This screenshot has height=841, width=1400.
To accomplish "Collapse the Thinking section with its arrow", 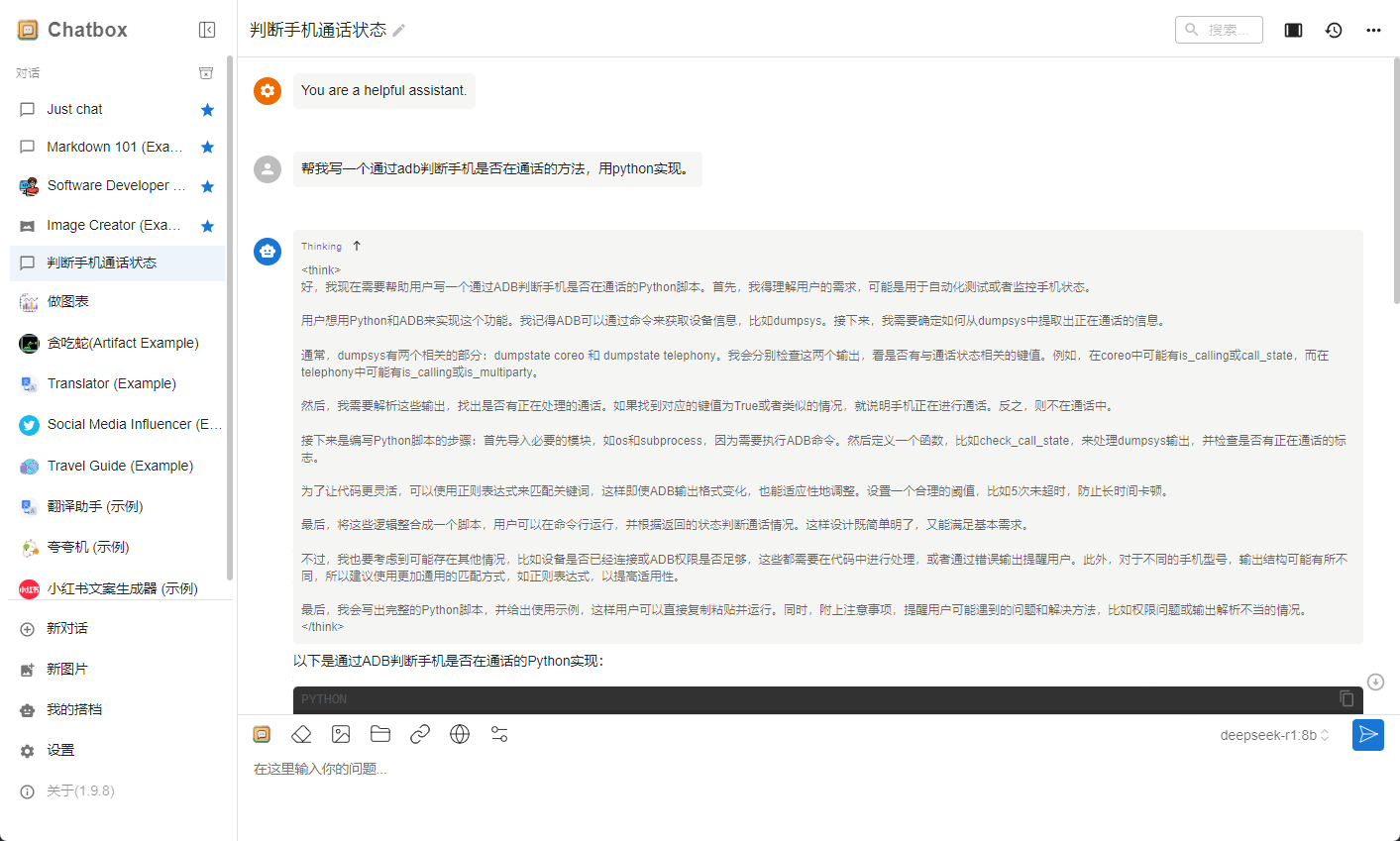I will tap(357, 245).
